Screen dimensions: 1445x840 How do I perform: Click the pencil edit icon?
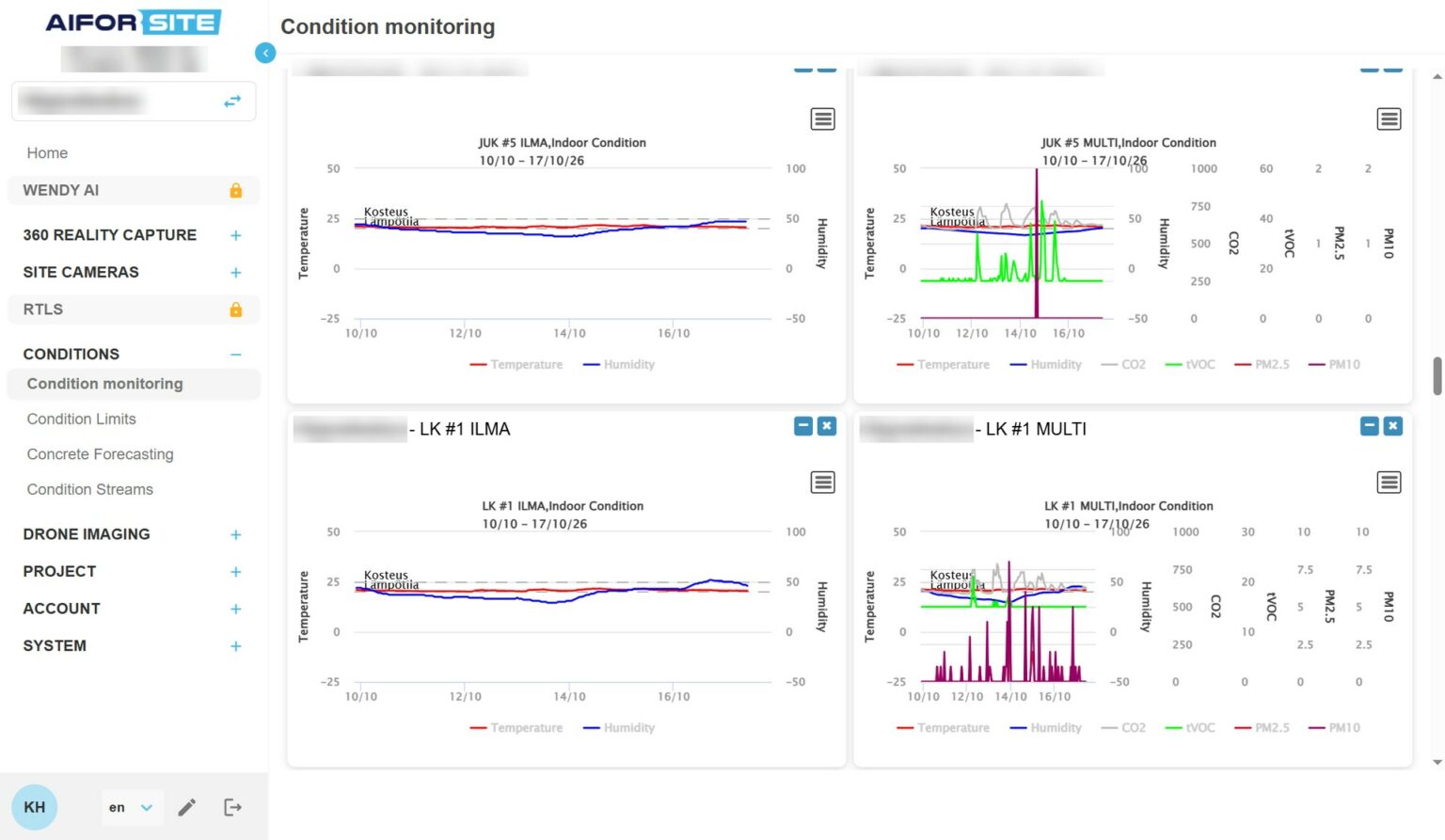click(x=187, y=807)
